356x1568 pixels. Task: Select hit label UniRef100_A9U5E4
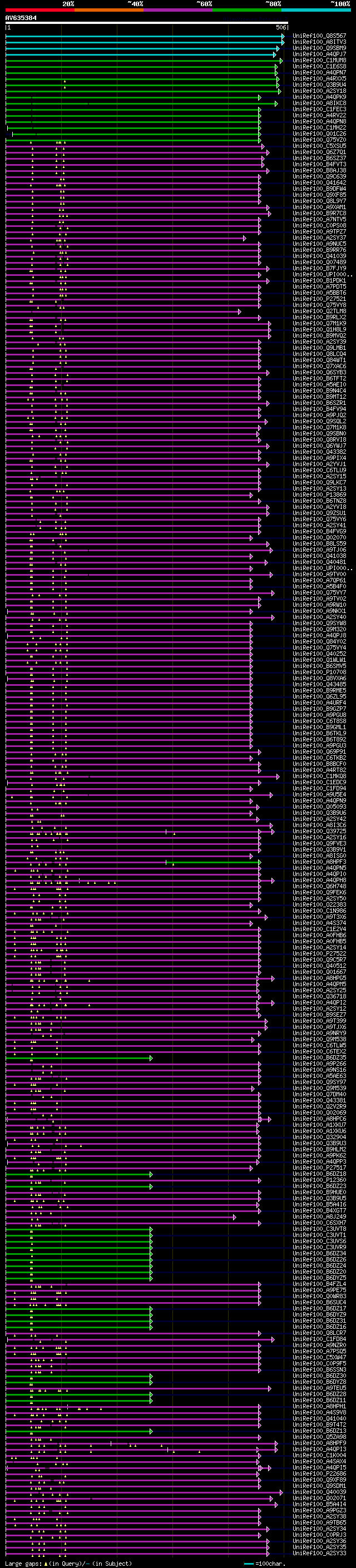pyautogui.click(x=319, y=794)
